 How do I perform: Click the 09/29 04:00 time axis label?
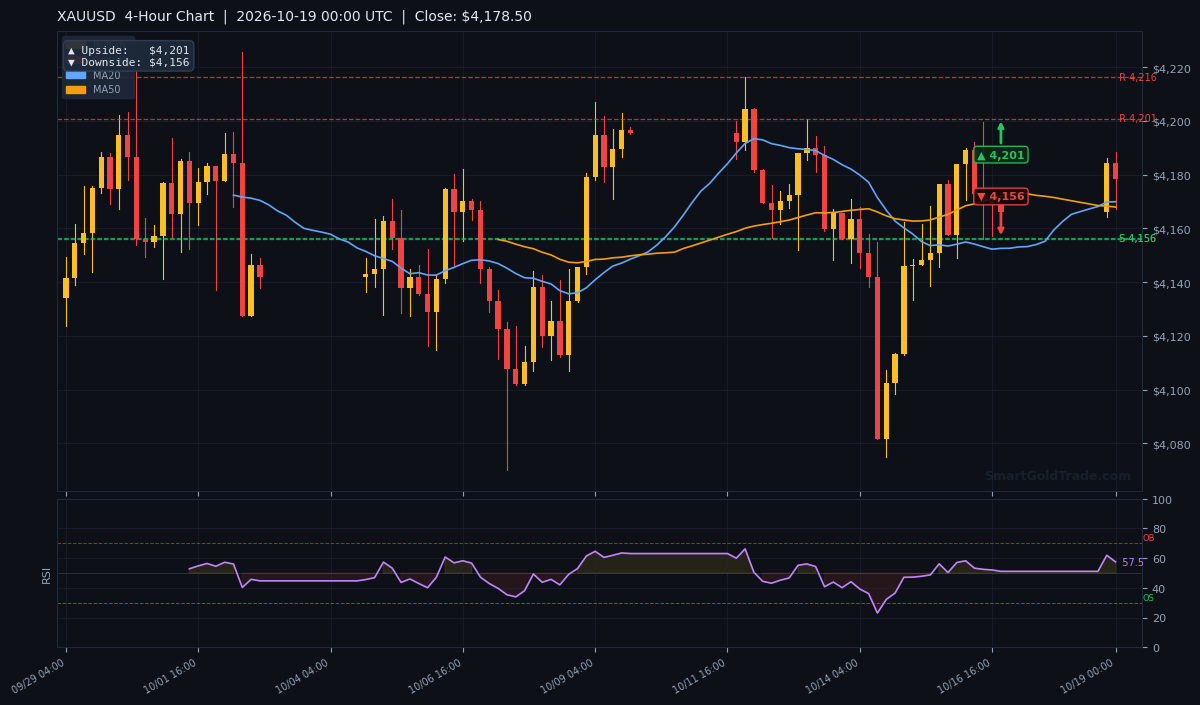coord(38,676)
